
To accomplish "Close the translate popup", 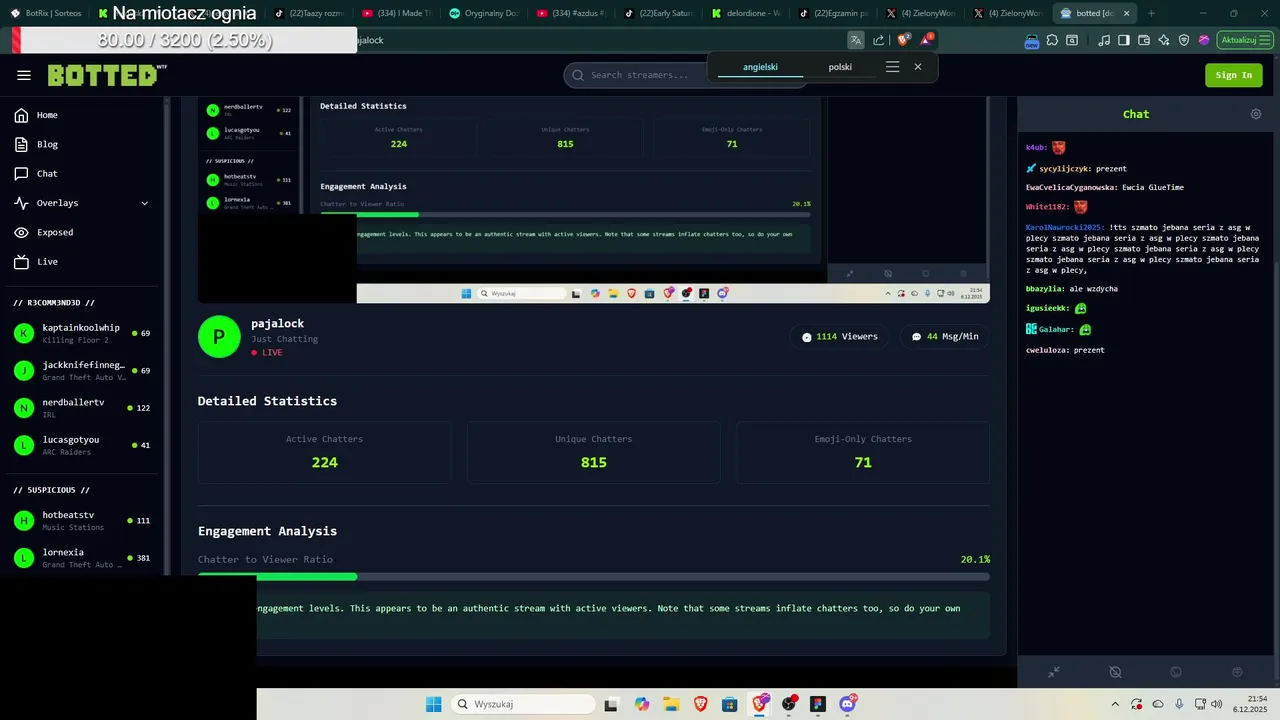I will (x=918, y=67).
